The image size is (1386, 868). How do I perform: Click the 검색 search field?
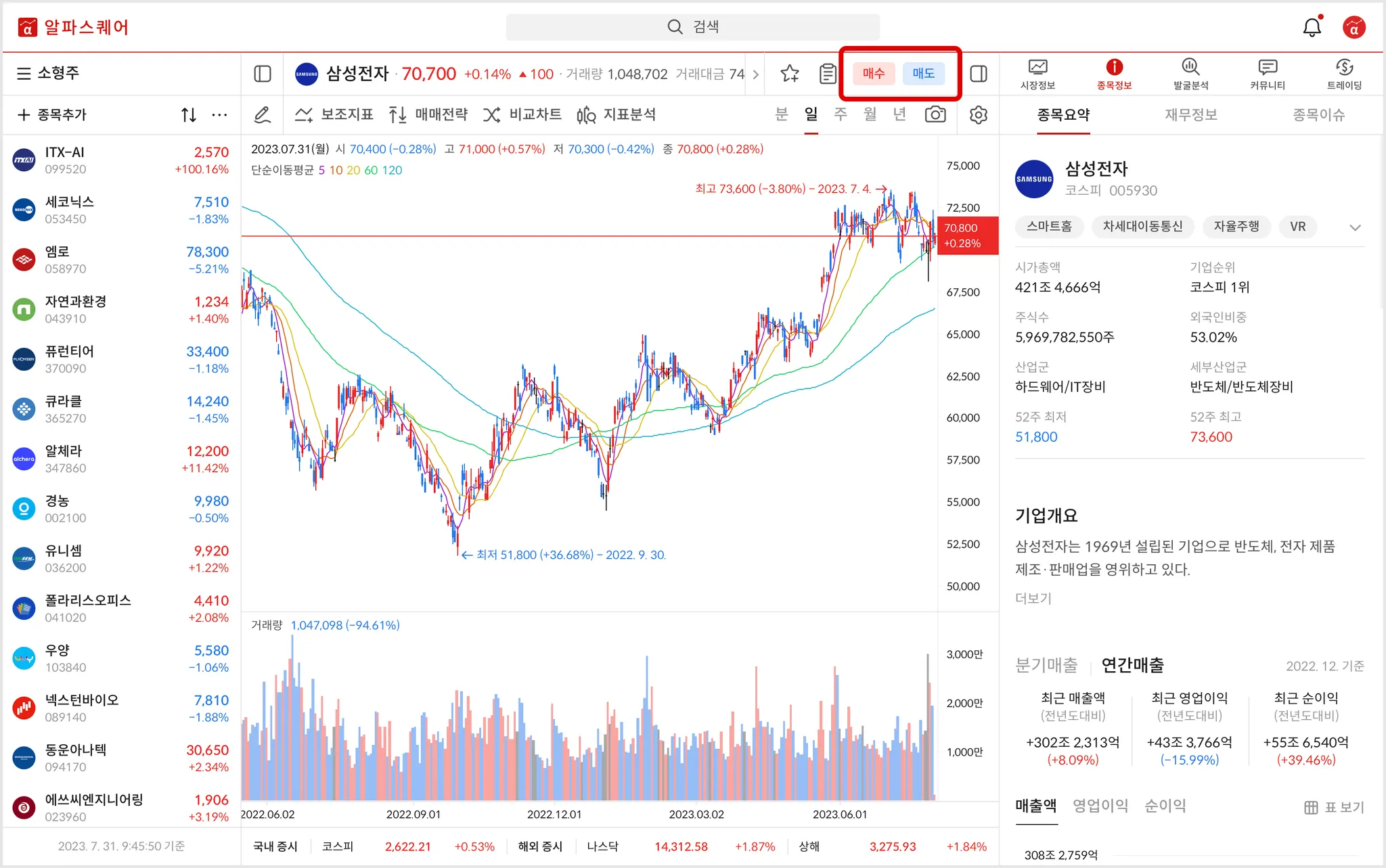(693, 27)
